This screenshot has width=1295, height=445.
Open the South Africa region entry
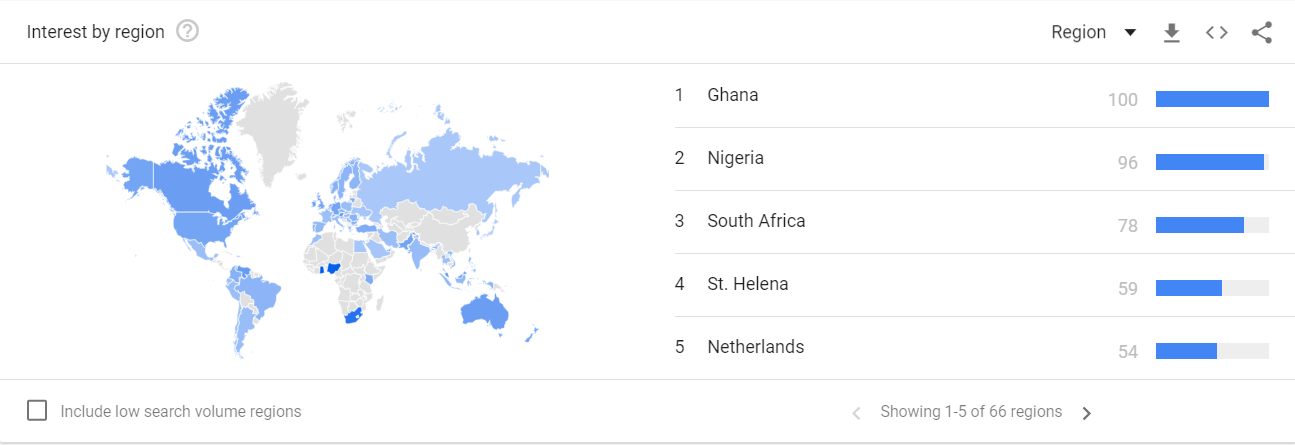755,221
